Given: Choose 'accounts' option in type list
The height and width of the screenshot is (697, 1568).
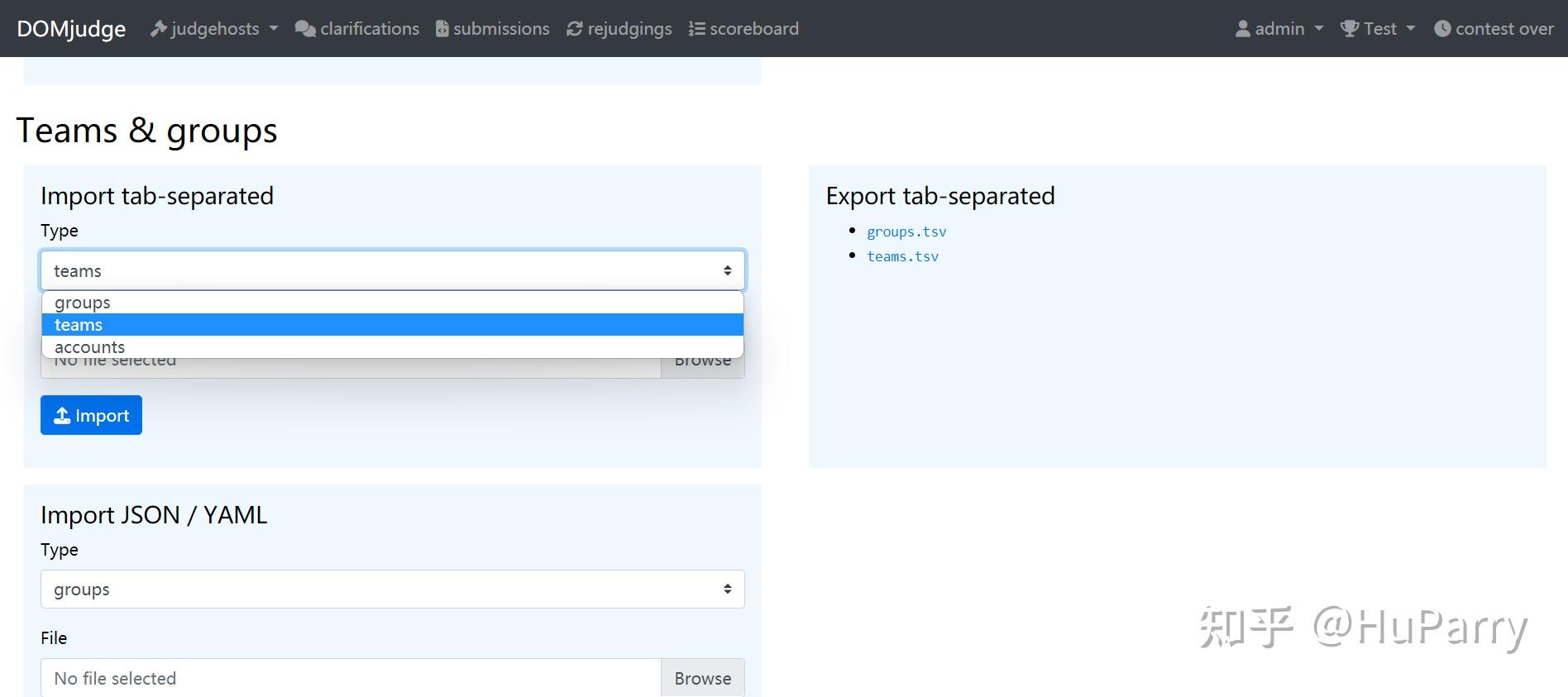Looking at the screenshot, I should (x=89, y=347).
